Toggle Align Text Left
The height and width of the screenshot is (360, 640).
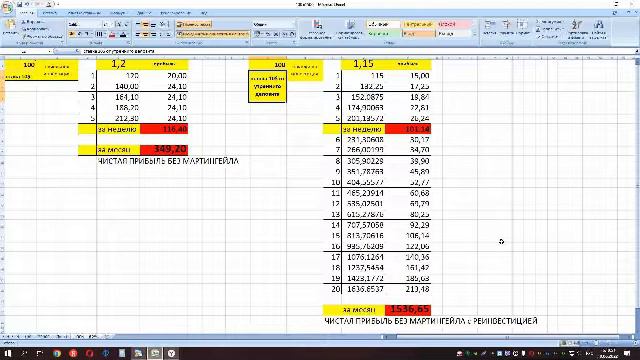point(138,35)
